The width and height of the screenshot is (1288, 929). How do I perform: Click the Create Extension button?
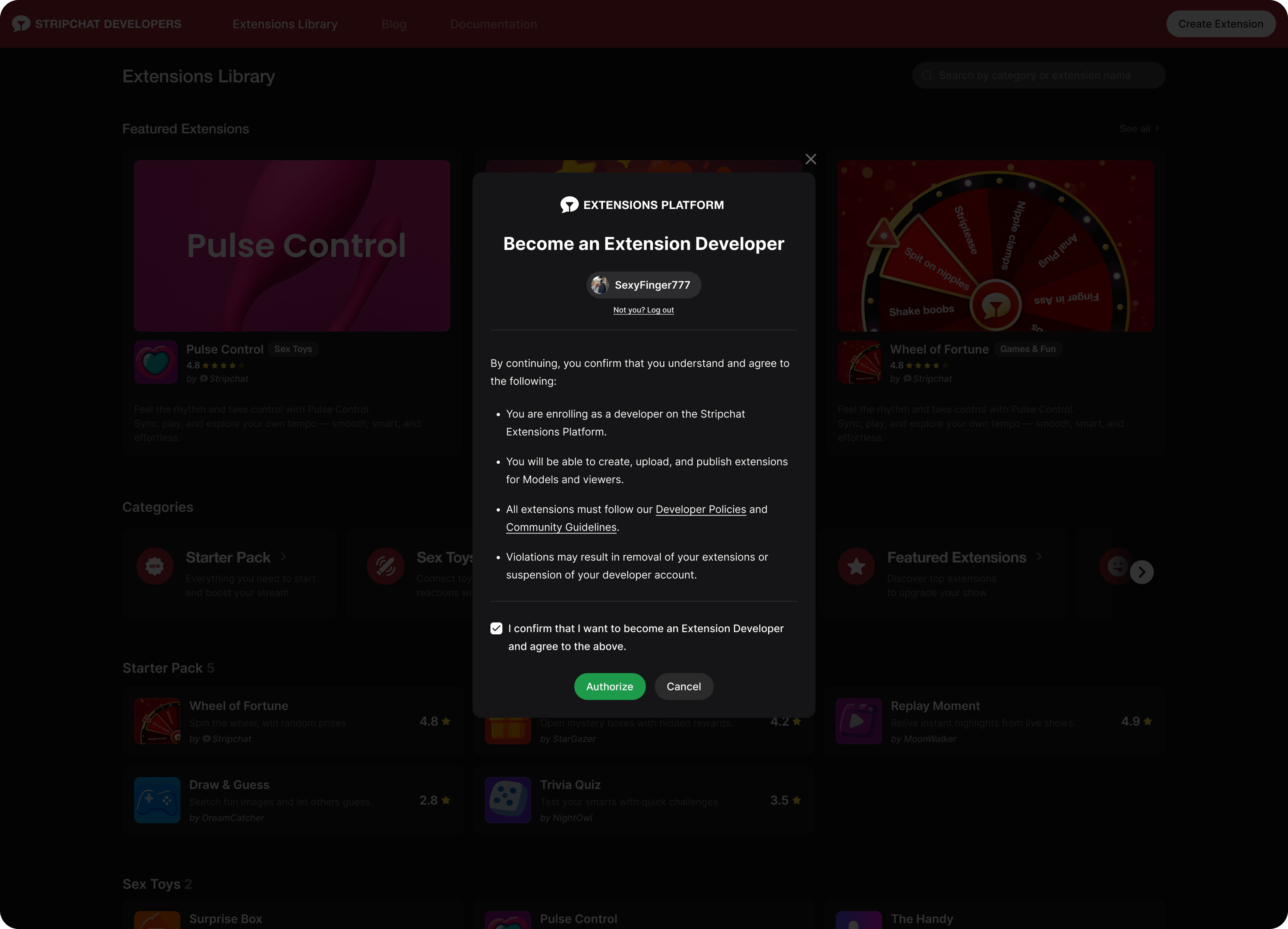pos(1221,24)
